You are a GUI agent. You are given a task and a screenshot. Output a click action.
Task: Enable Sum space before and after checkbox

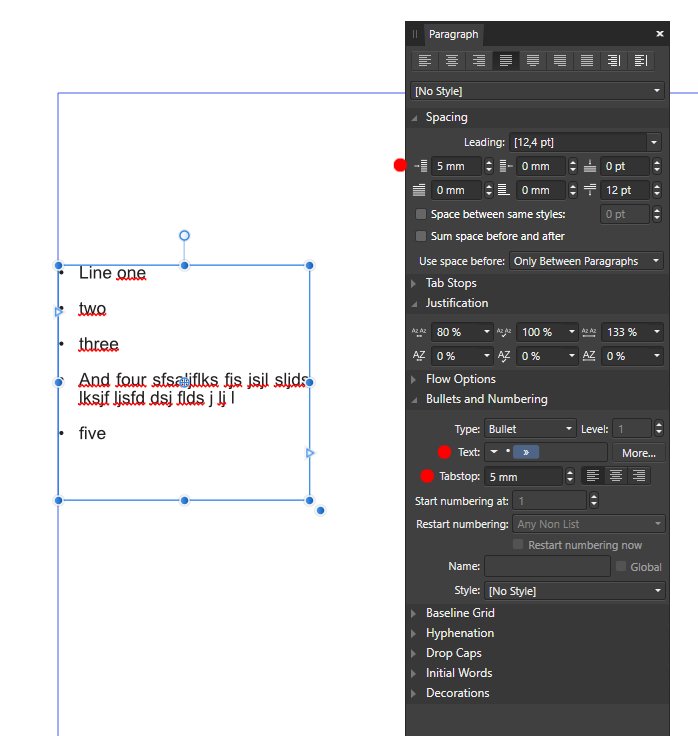tap(421, 236)
